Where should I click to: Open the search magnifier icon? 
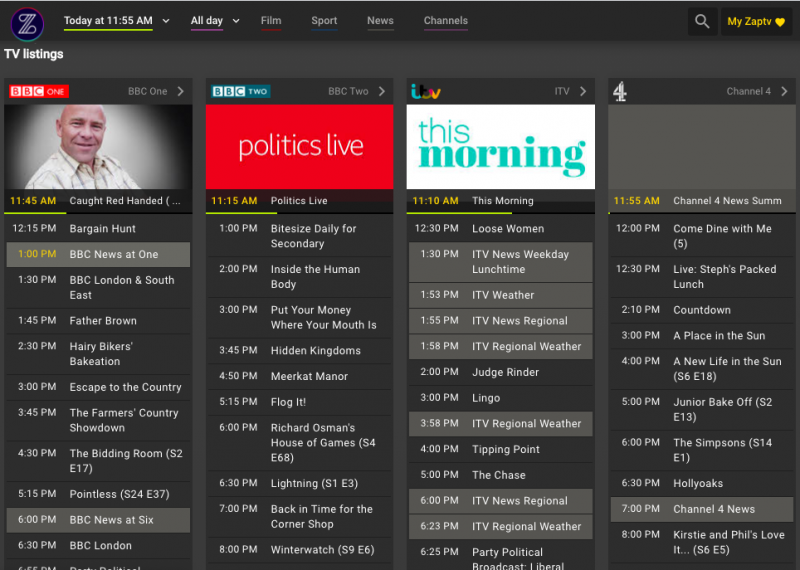pos(702,22)
